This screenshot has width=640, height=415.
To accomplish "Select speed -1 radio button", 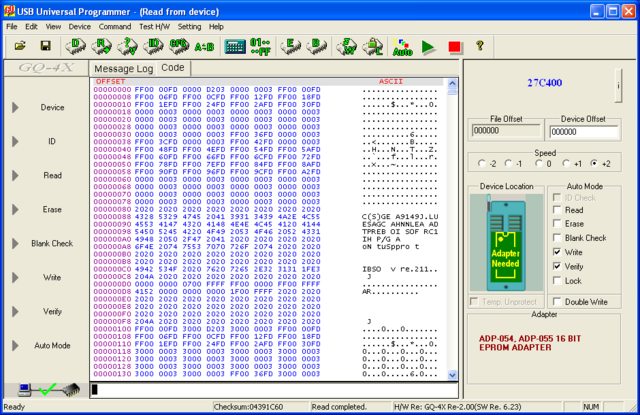I will coord(508,163).
